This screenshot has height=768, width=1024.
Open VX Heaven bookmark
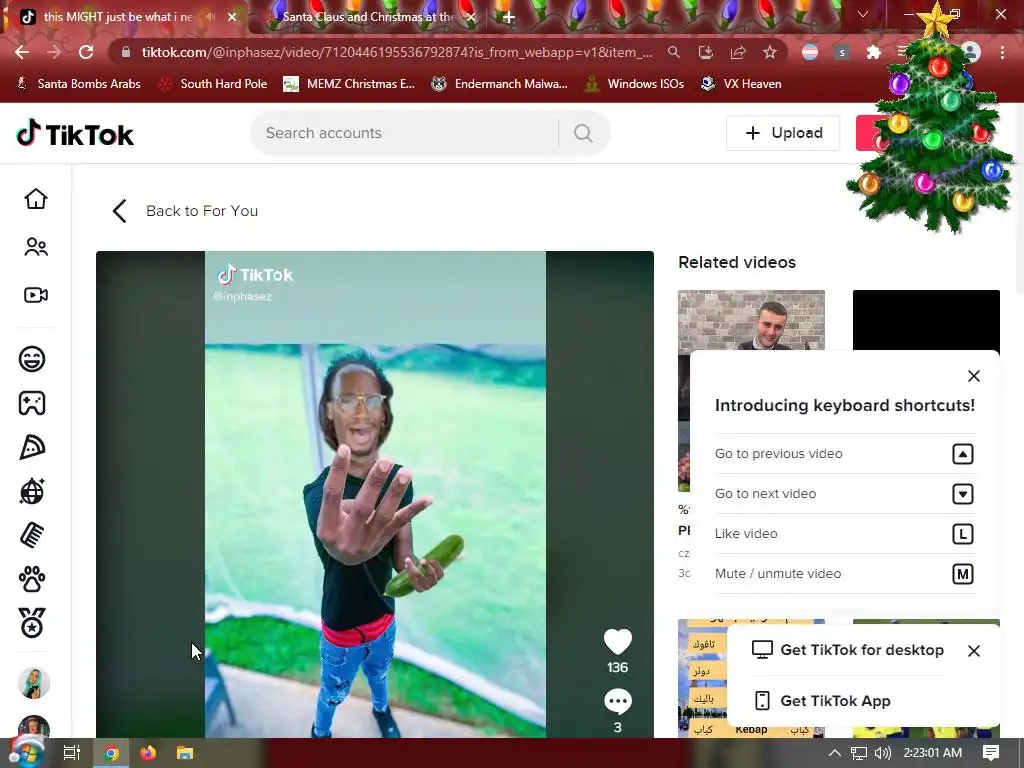coord(741,84)
